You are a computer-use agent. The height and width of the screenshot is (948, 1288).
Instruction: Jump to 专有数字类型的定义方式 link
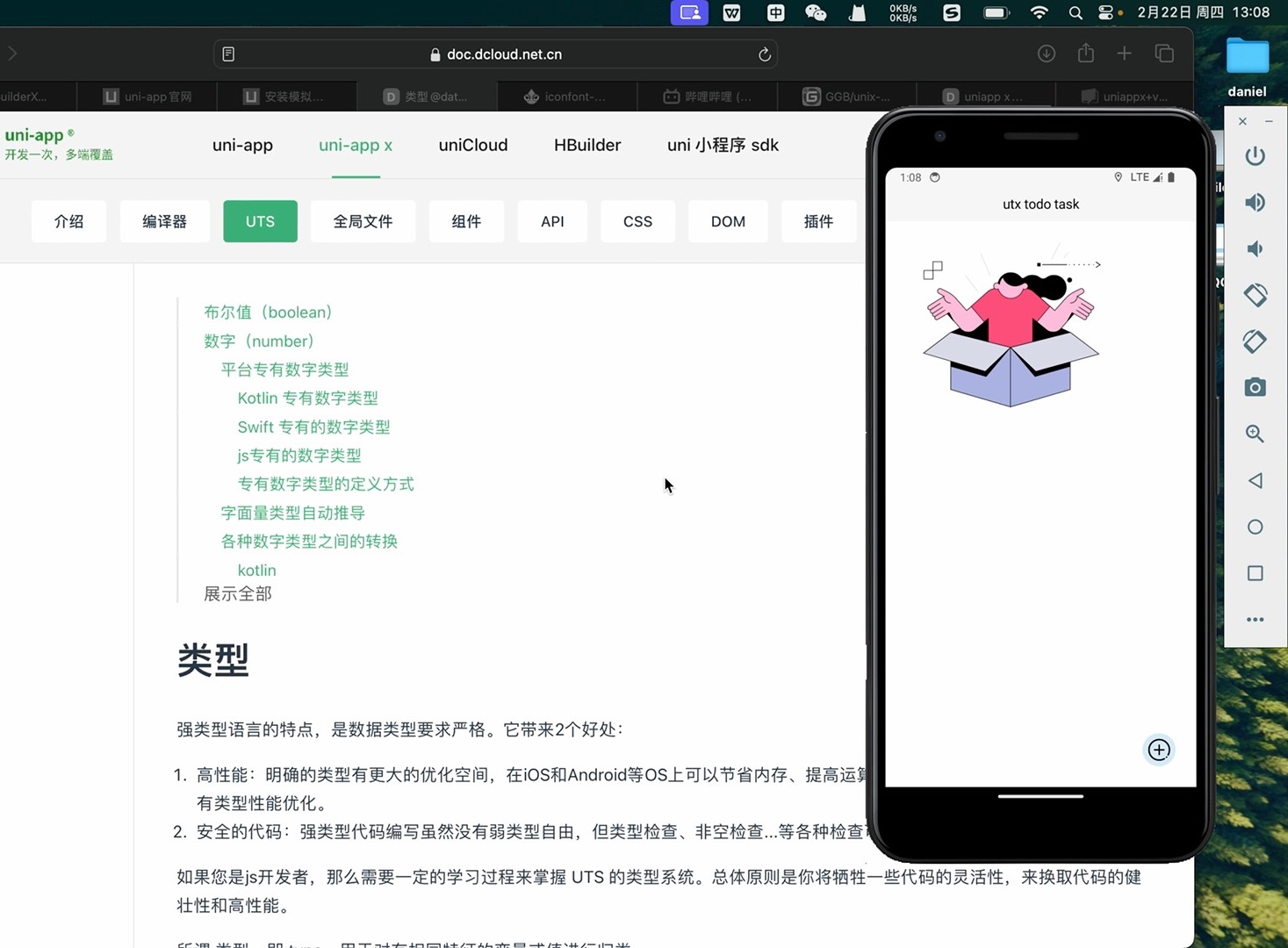point(326,484)
